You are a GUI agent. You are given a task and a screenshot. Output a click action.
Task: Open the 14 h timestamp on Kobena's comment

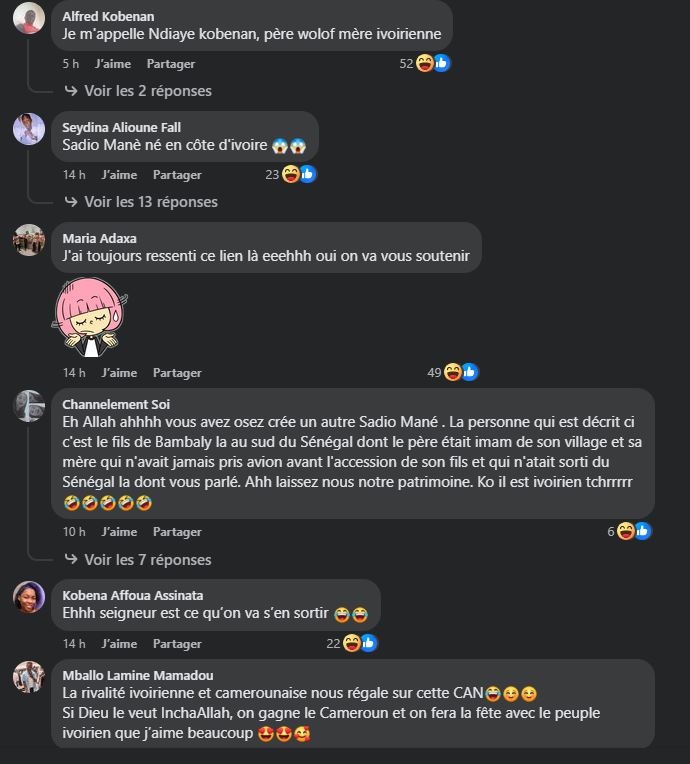[x=74, y=644]
